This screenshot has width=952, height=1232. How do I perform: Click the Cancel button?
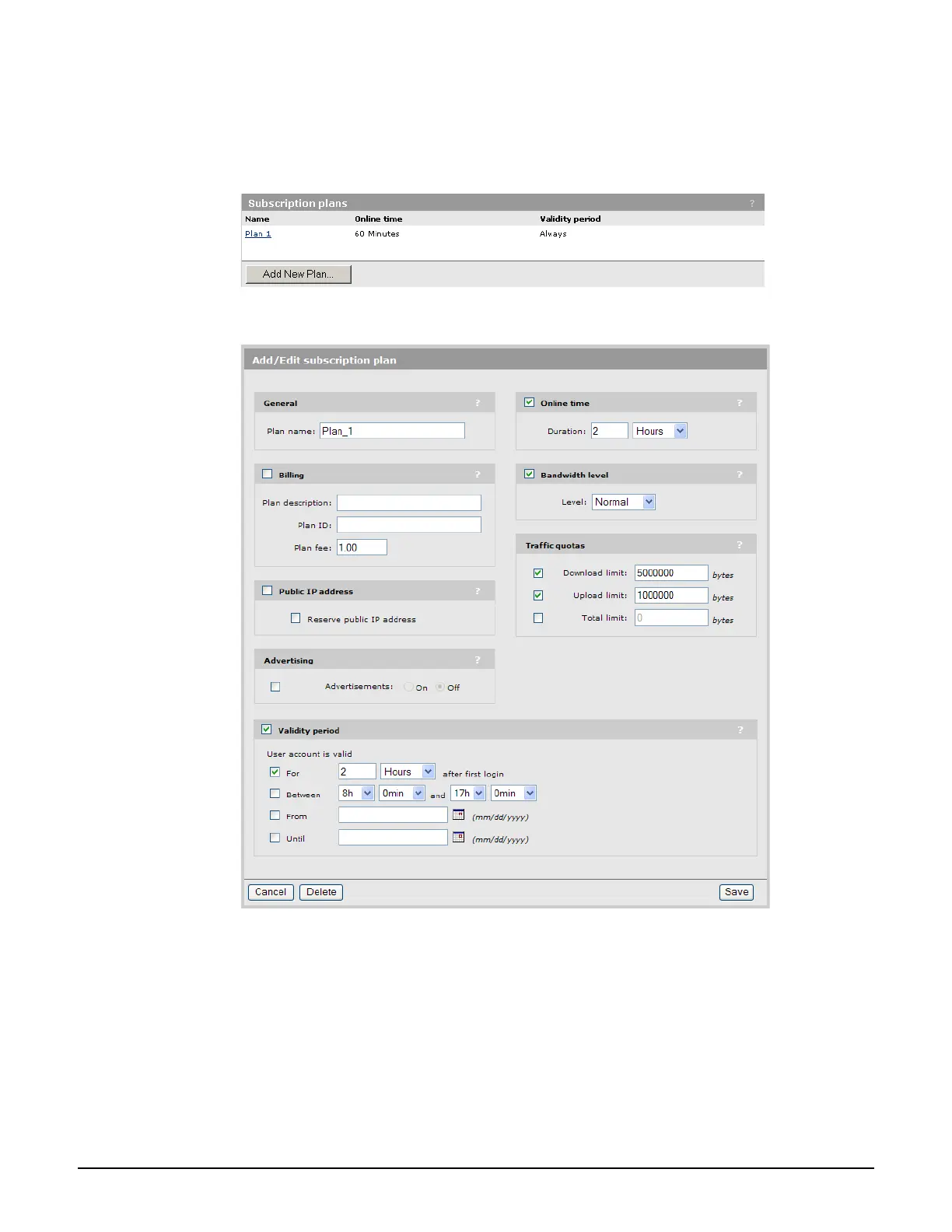(x=271, y=892)
